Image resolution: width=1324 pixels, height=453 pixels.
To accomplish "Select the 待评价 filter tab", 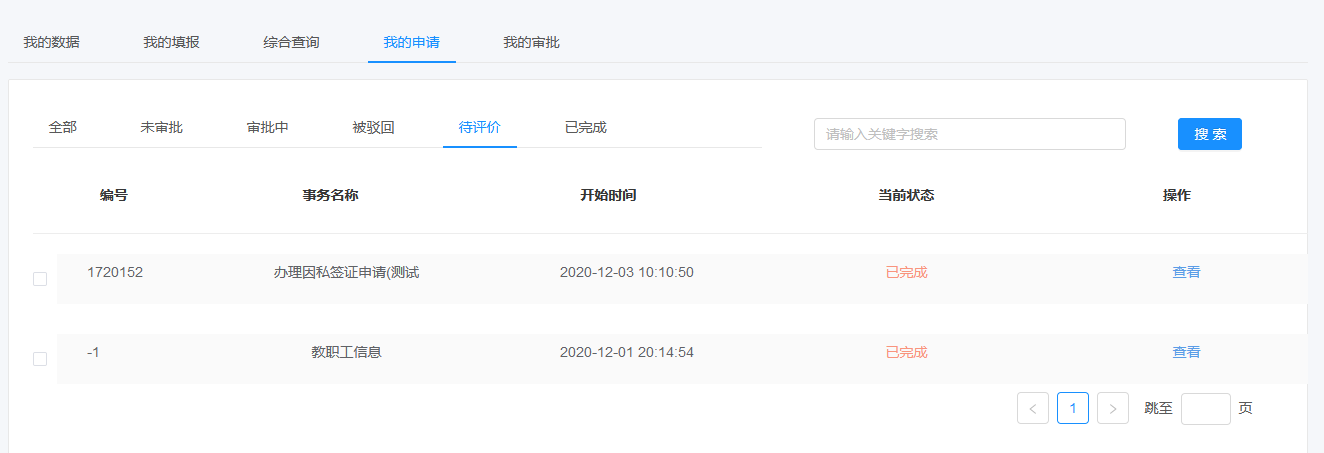I will point(480,127).
